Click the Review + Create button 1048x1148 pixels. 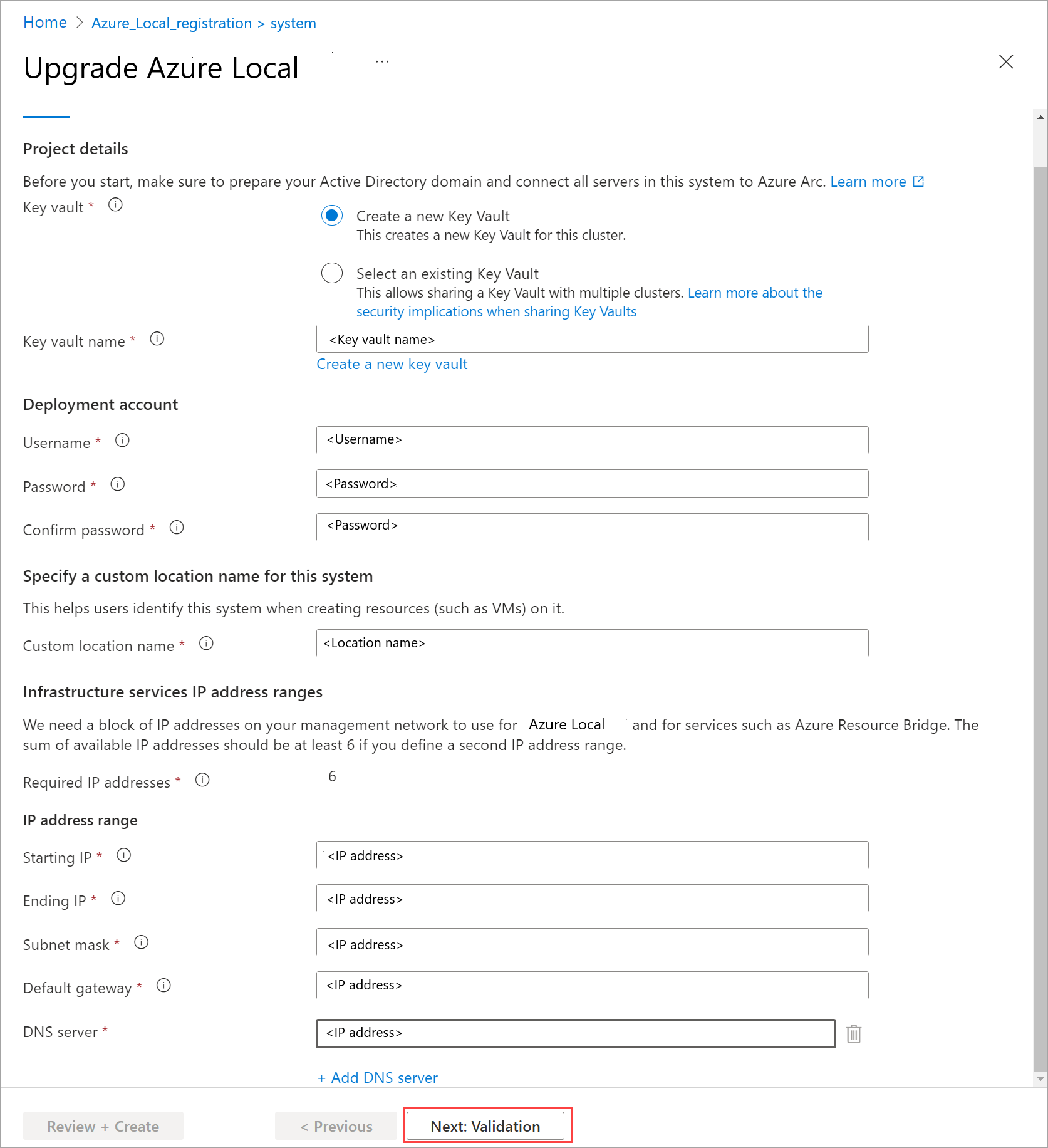pyautogui.click(x=103, y=1126)
